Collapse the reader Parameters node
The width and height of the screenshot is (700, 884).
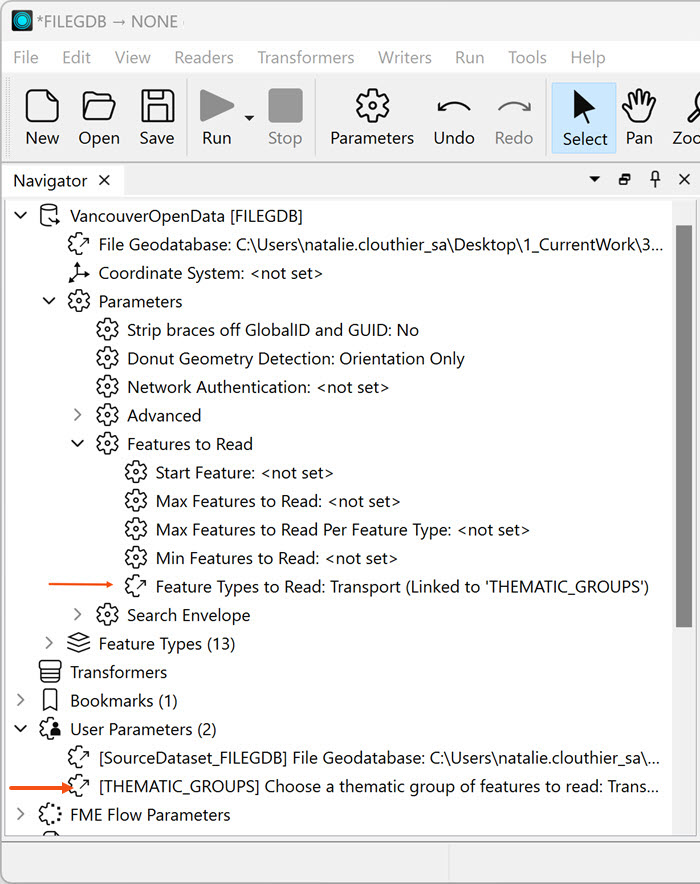coord(50,301)
